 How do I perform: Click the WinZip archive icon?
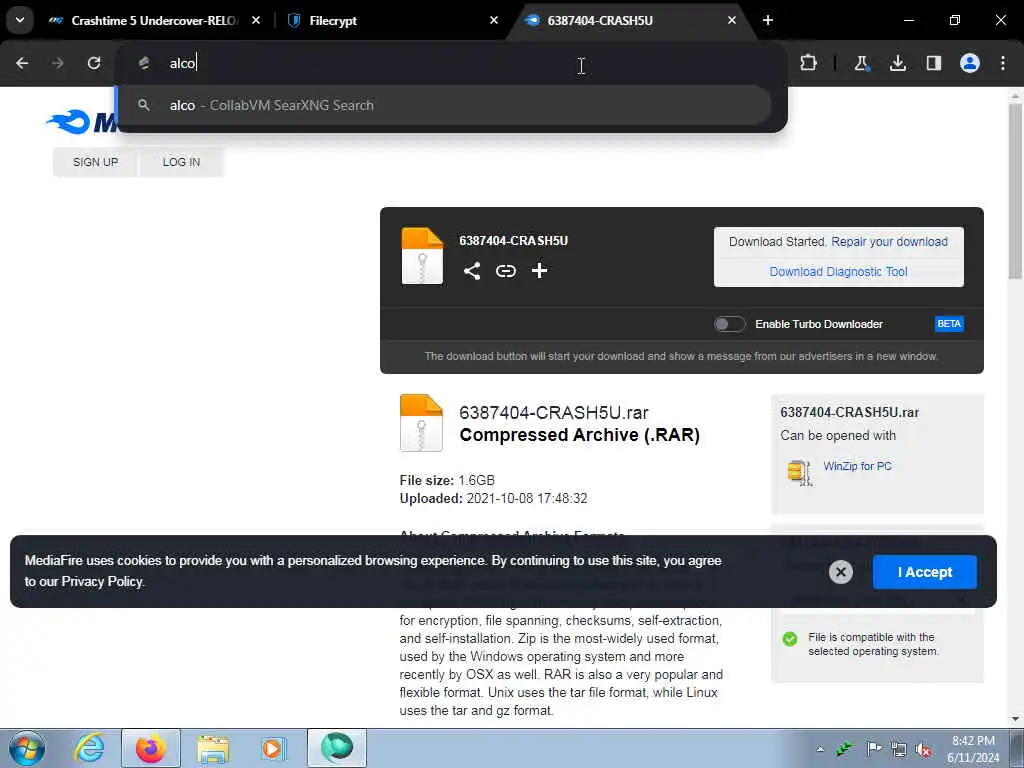[799, 472]
